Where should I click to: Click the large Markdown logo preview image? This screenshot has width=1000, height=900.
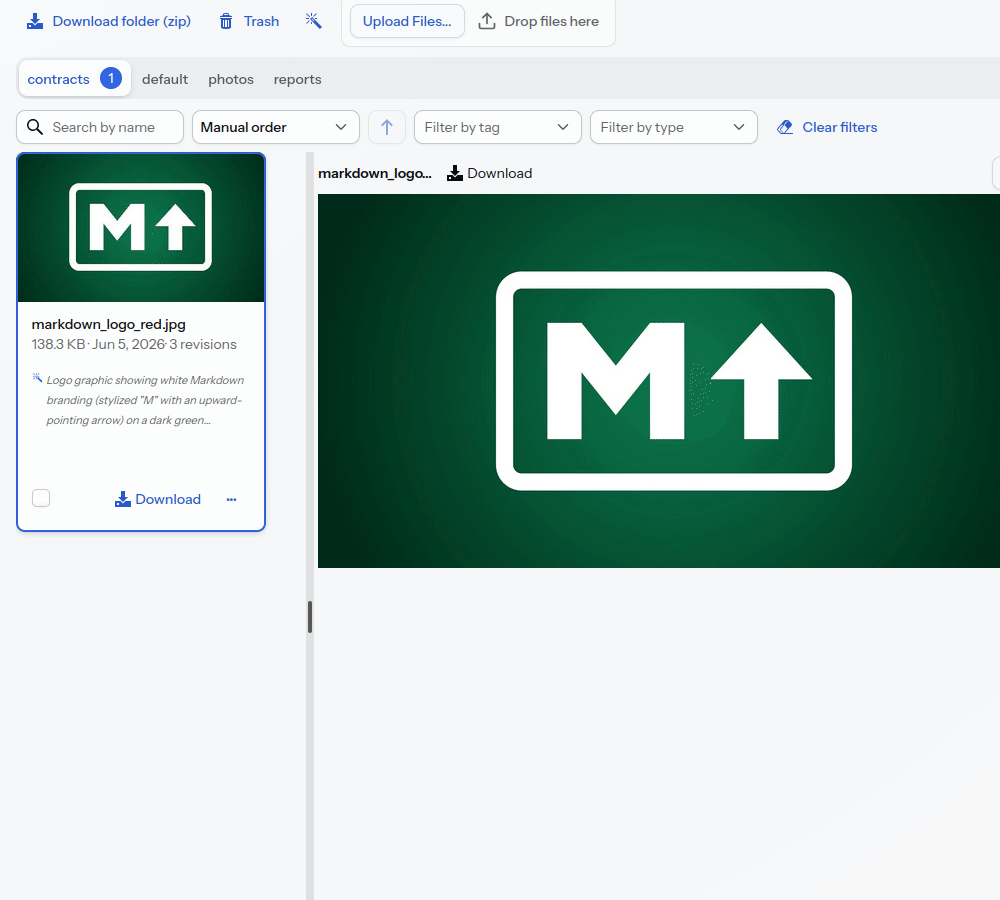point(659,381)
